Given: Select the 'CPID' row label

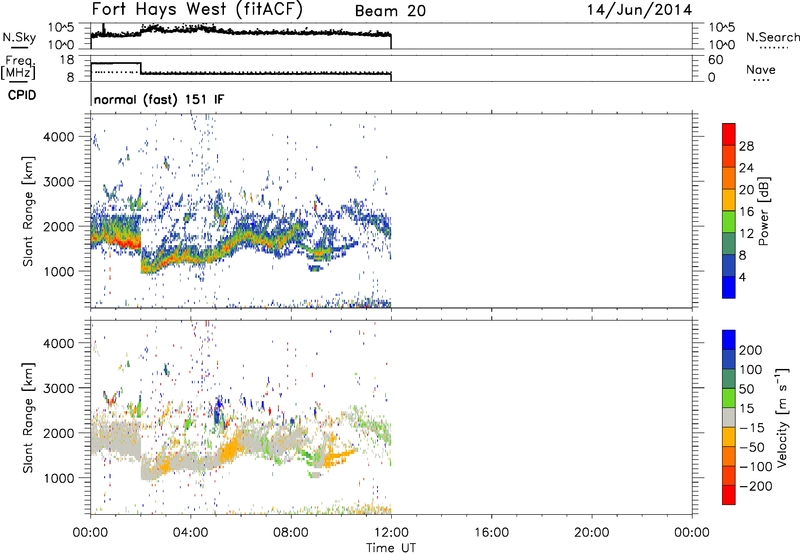Looking at the screenshot, I should [x=22, y=95].
